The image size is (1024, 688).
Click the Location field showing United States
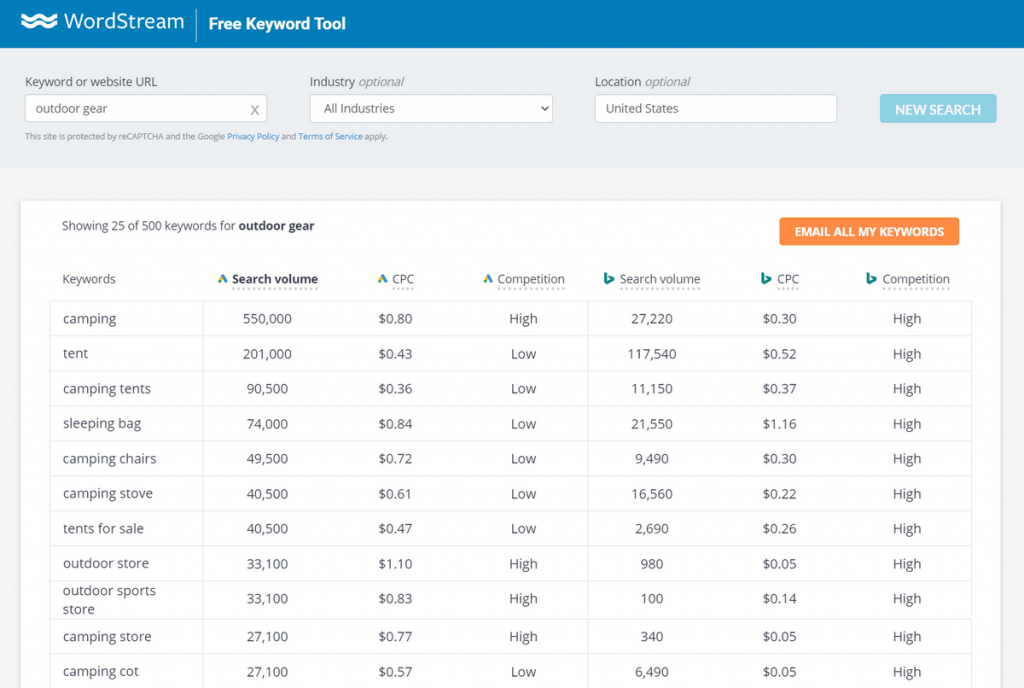715,108
